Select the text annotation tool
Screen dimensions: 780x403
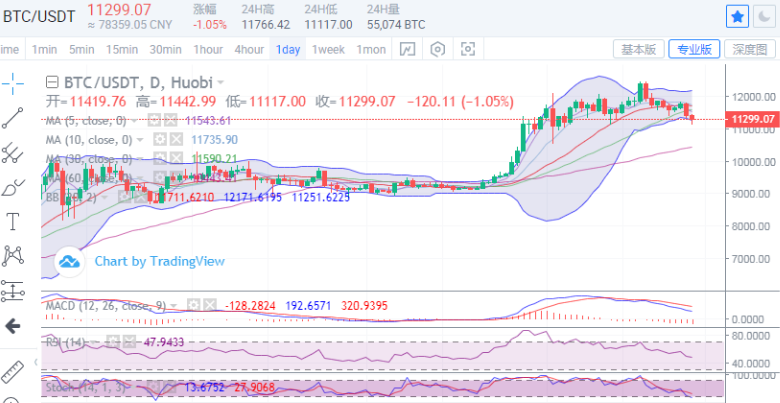[12, 221]
